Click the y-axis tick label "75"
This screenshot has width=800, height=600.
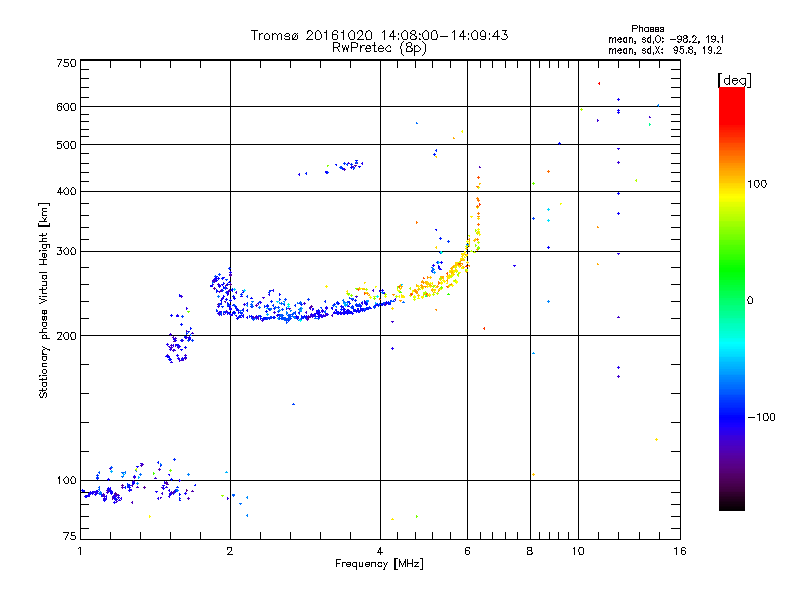[70, 536]
